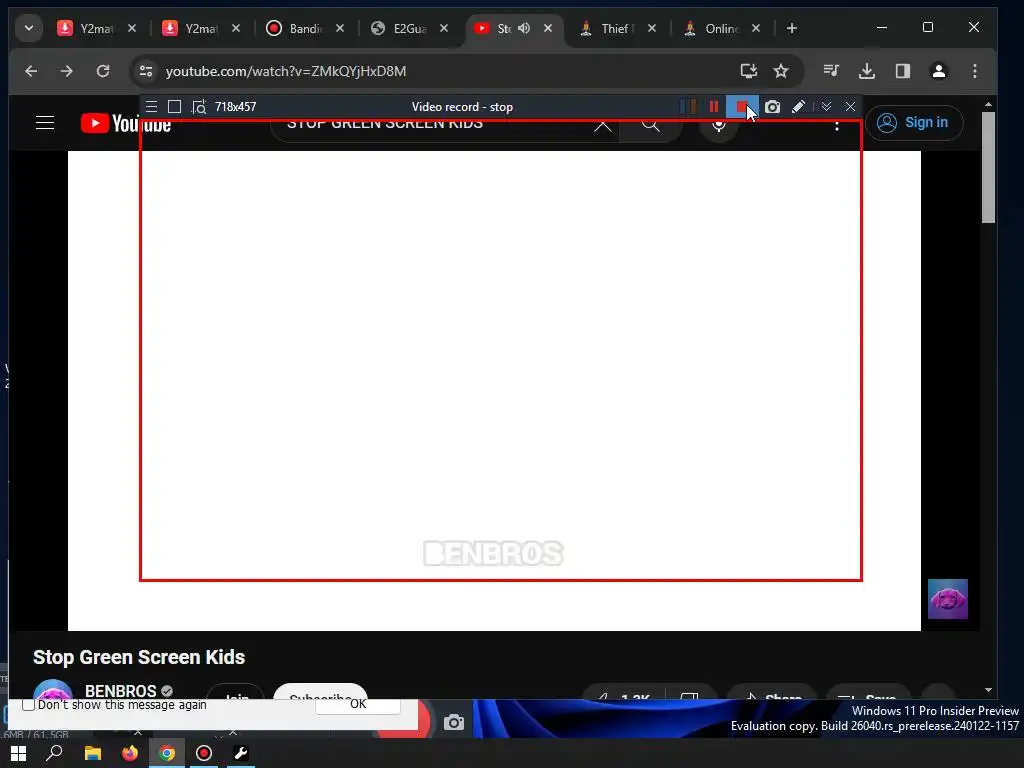Open Bandicam from the taskbar
The width and height of the screenshot is (1024, 768).
pos(204,753)
